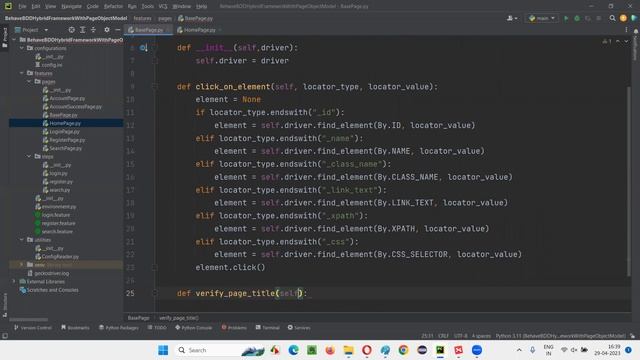Select HomePage.py in the project tree
Viewport: 640px width, 360px height.
click(x=65, y=123)
